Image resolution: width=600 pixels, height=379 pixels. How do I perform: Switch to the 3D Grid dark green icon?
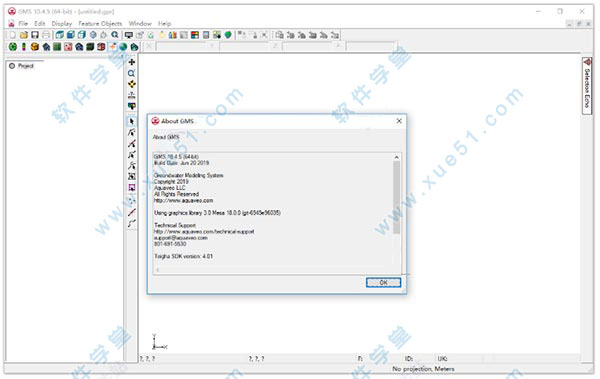click(90, 47)
